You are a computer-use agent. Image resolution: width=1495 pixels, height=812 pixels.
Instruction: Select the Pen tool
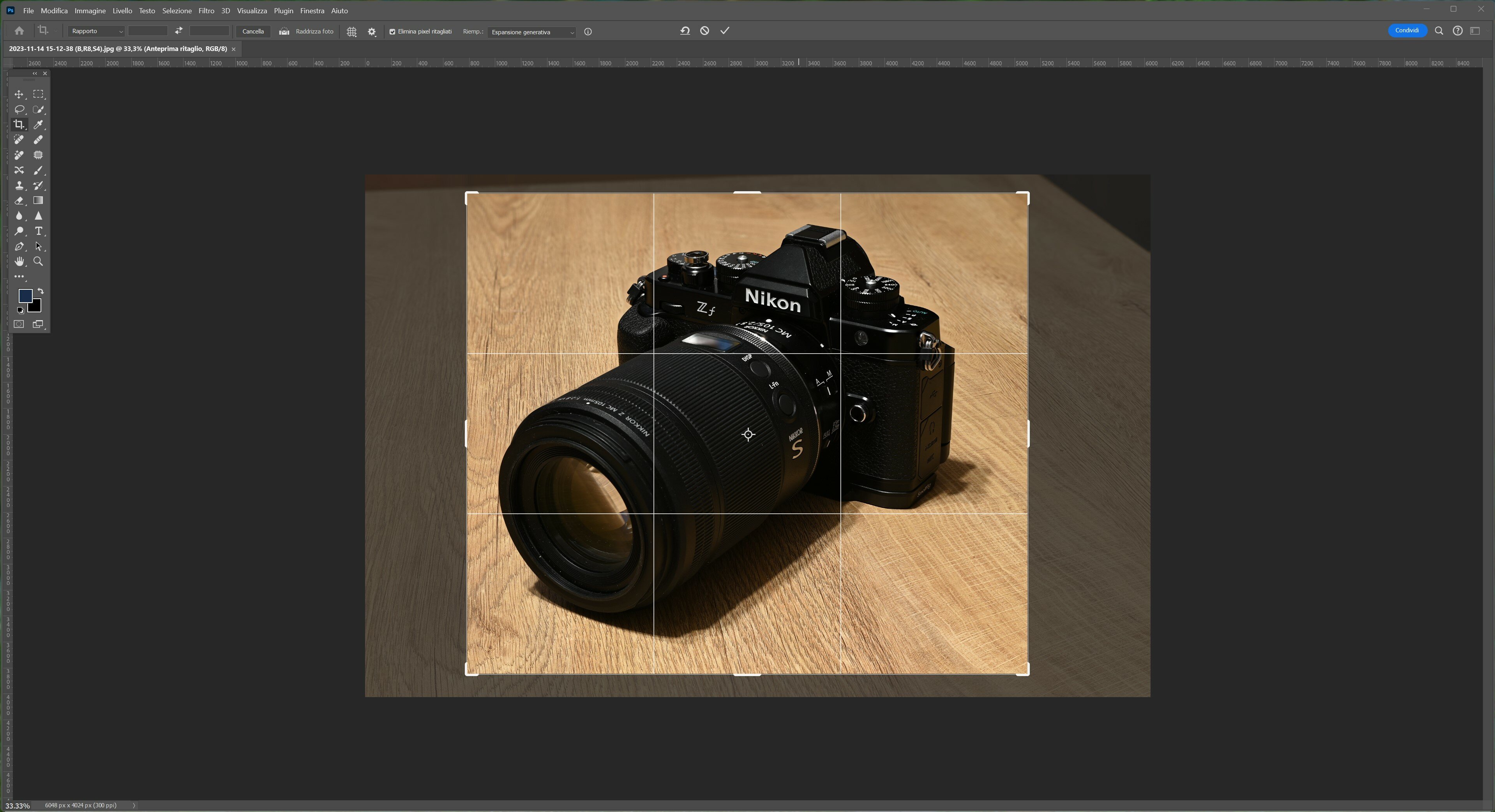(19, 247)
